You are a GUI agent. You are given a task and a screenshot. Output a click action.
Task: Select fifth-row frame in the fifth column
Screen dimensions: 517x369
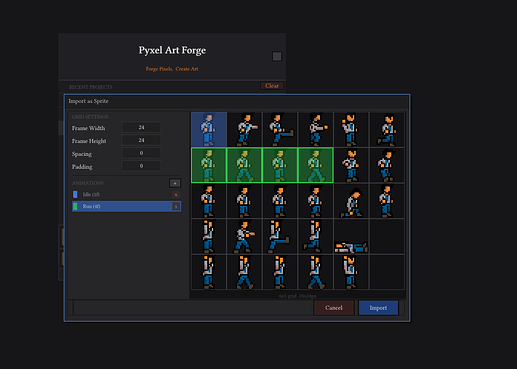(351, 272)
